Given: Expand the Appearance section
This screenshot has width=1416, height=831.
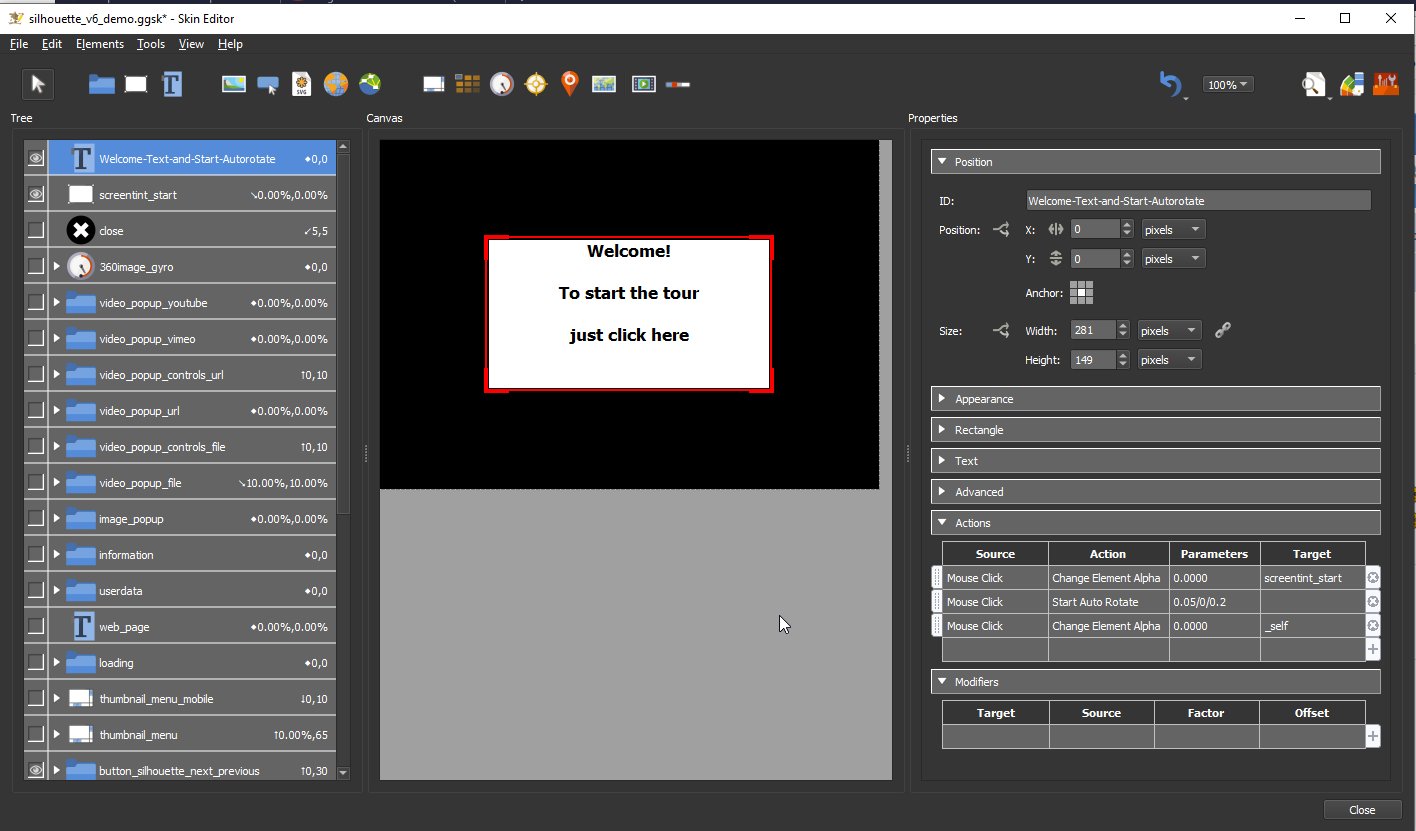Looking at the screenshot, I should coord(1155,399).
